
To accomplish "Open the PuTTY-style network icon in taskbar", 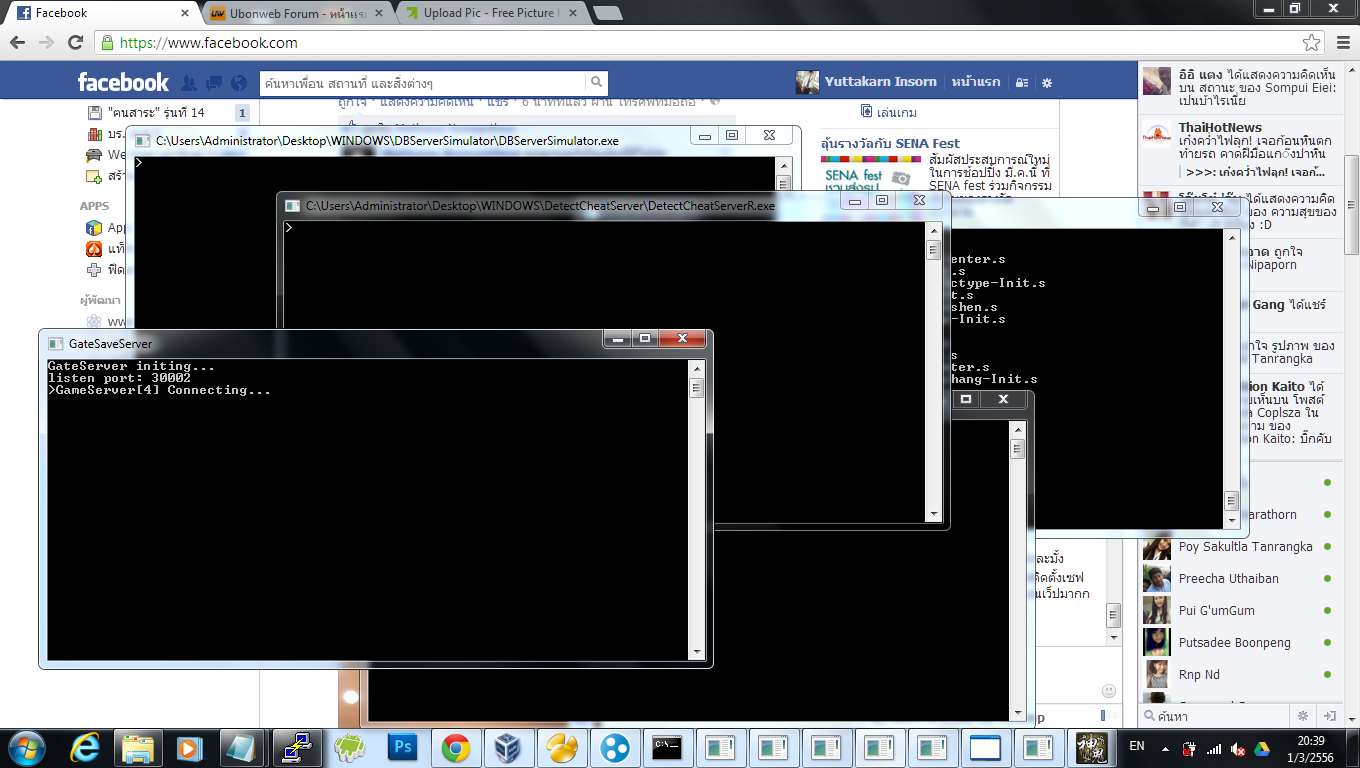I will pos(296,747).
